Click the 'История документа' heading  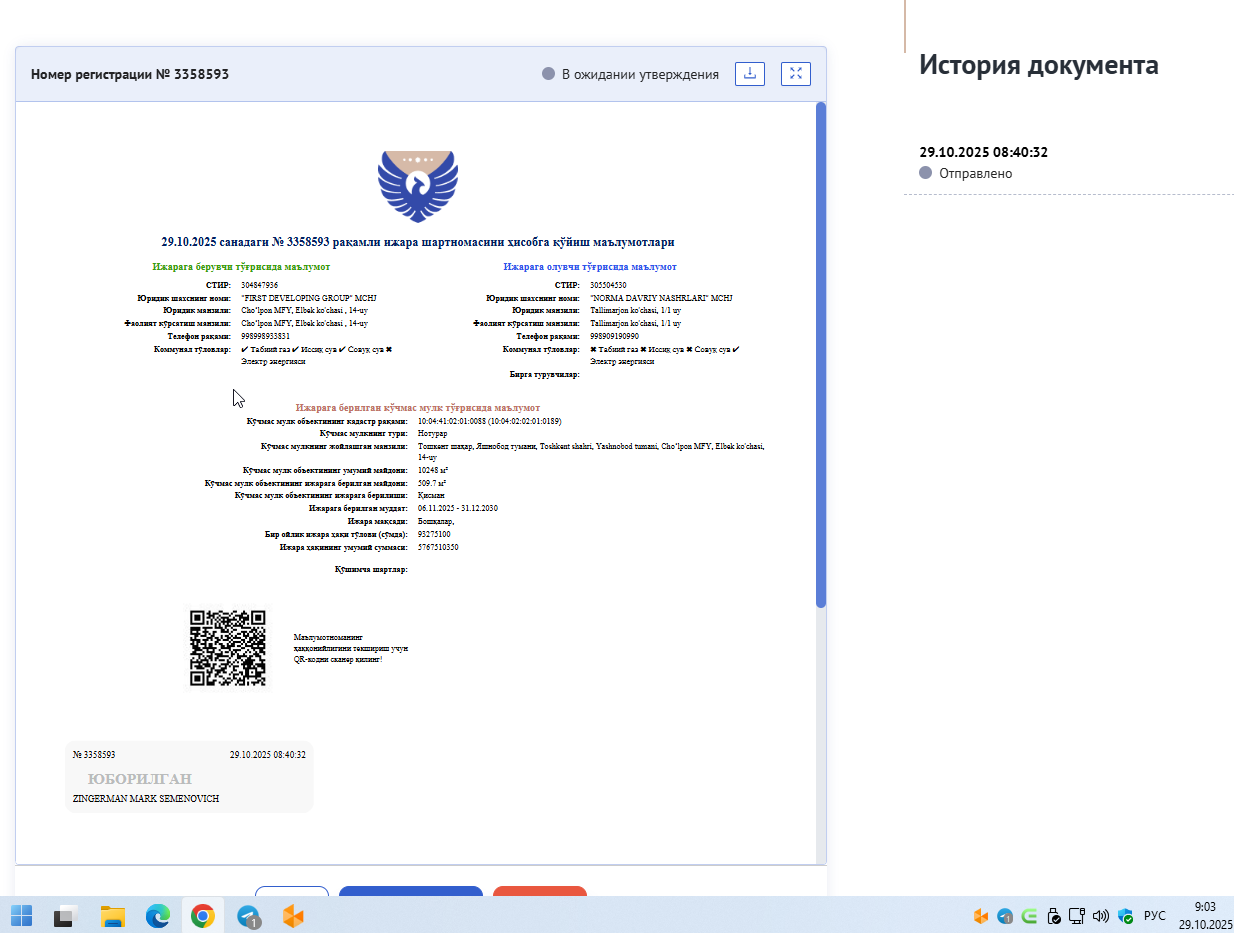click(x=1039, y=65)
